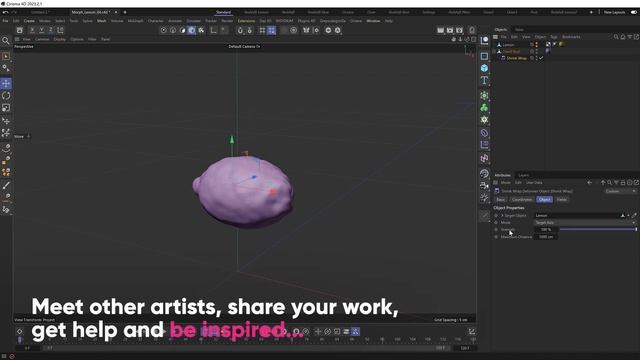
Task: Toggle the coordinate system icon next to Z
Action: pos(60,30)
